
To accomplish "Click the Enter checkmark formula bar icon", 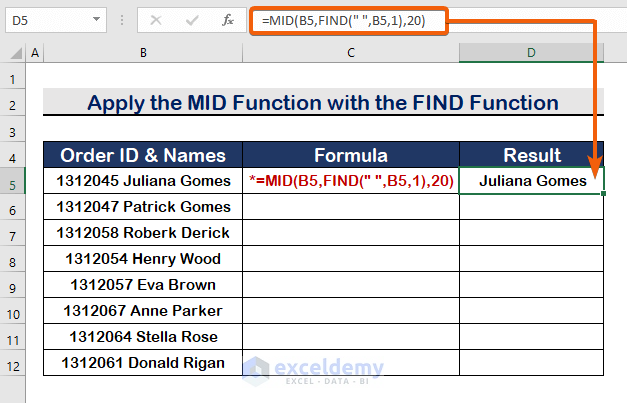I will (192, 20).
